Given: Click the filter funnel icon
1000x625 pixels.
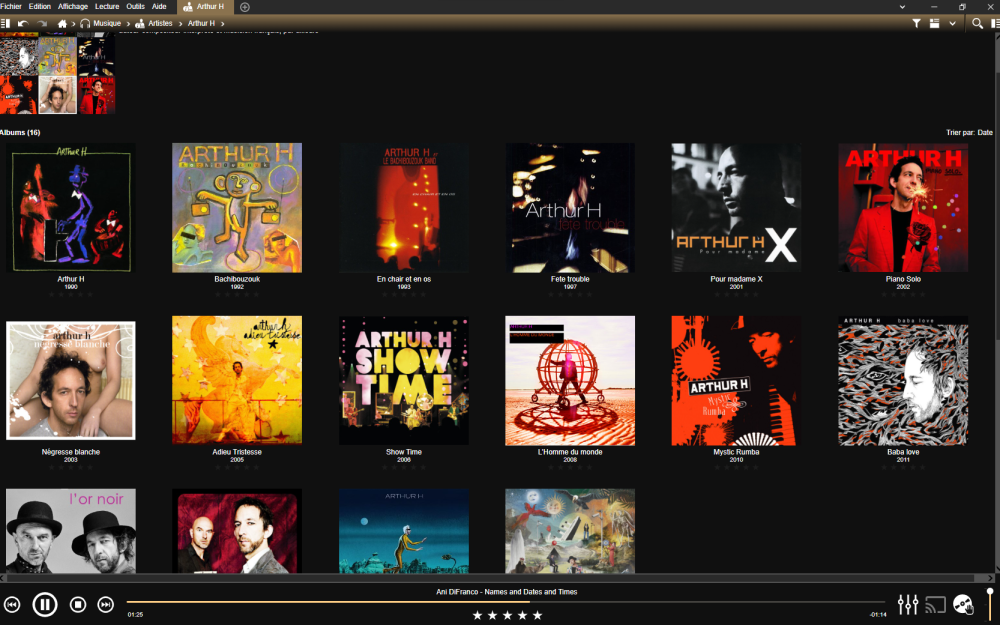Looking at the screenshot, I should click(916, 23).
